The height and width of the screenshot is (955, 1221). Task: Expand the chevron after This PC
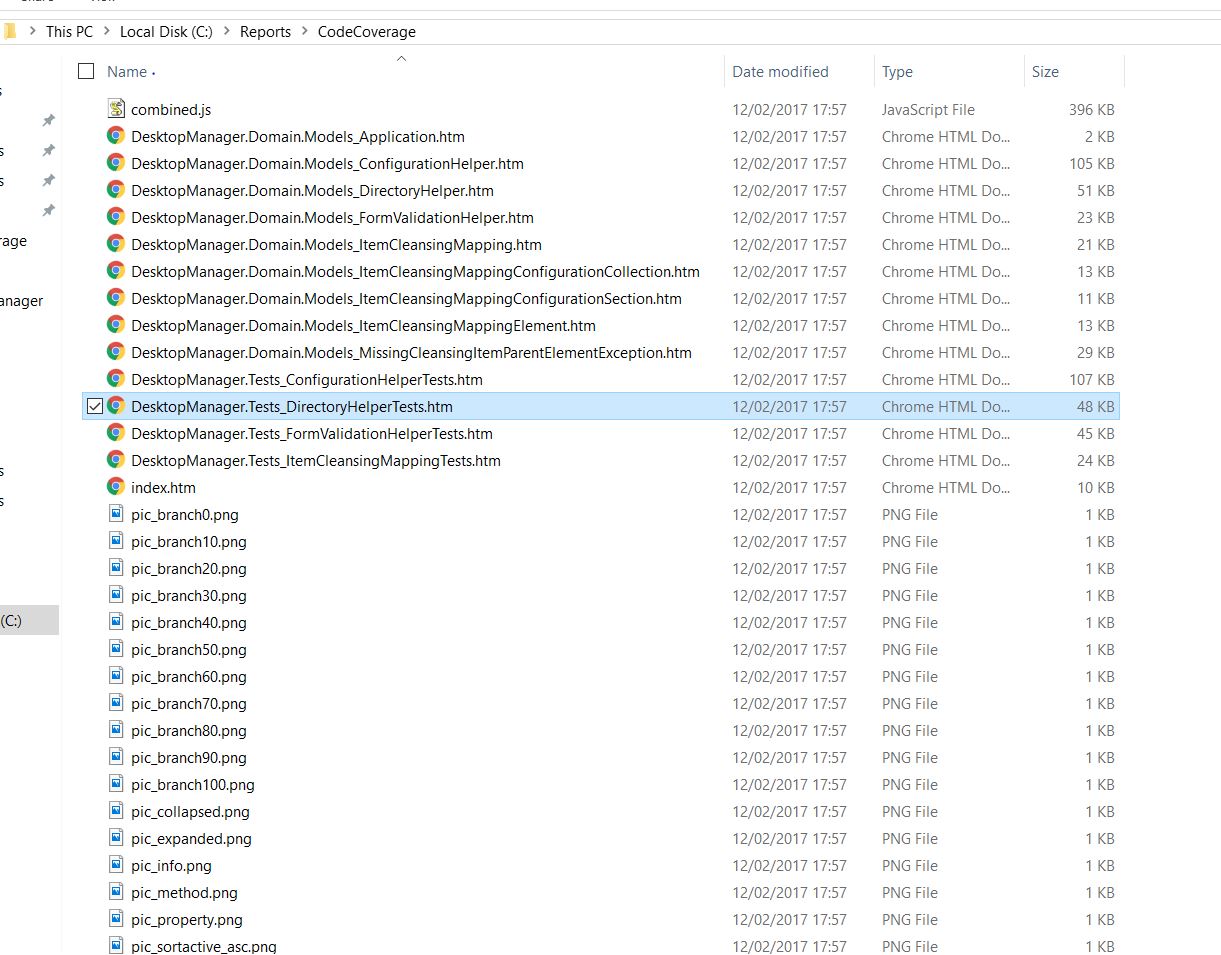pos(106,32)
